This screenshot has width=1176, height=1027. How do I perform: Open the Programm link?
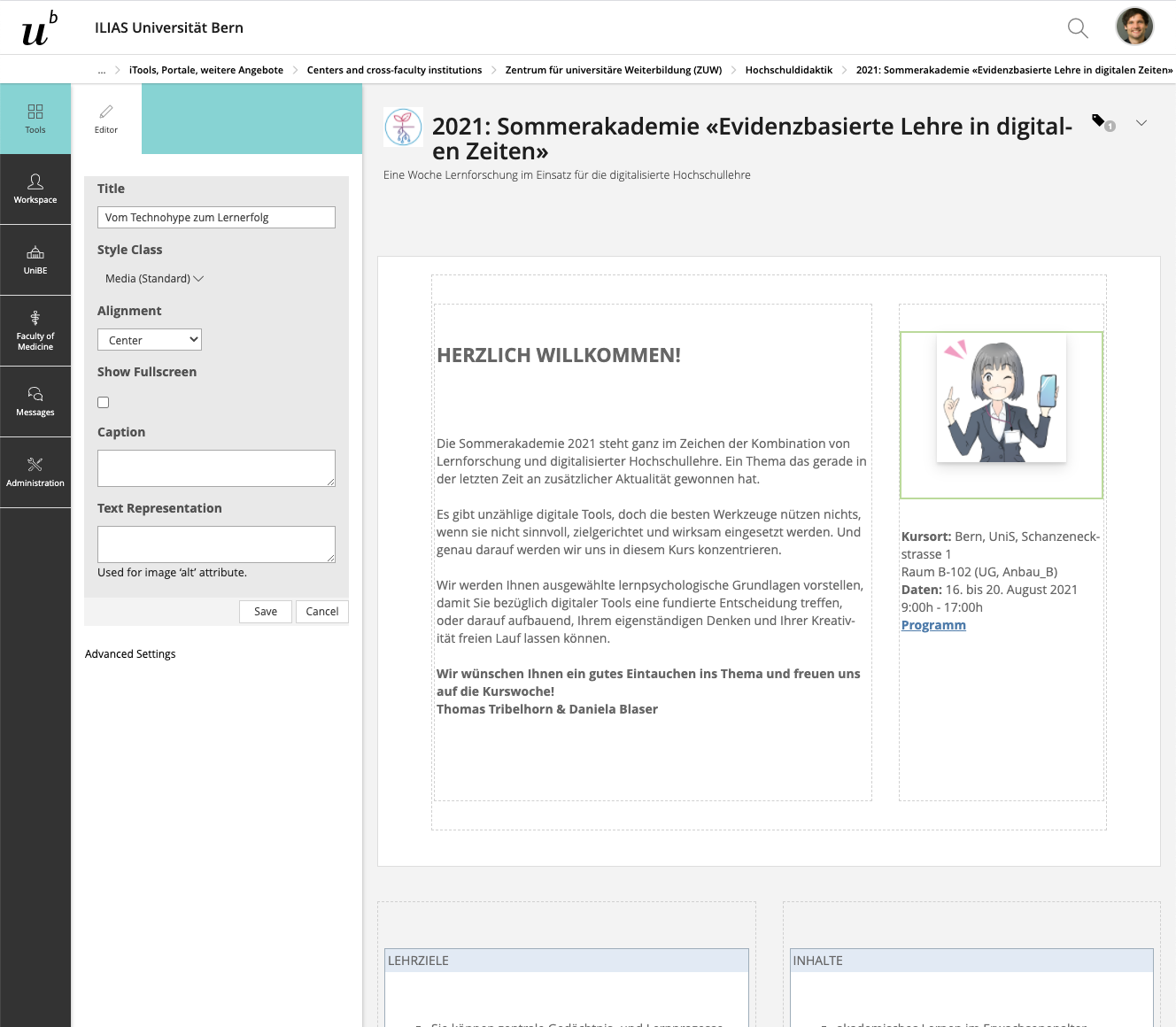point(933,625)
